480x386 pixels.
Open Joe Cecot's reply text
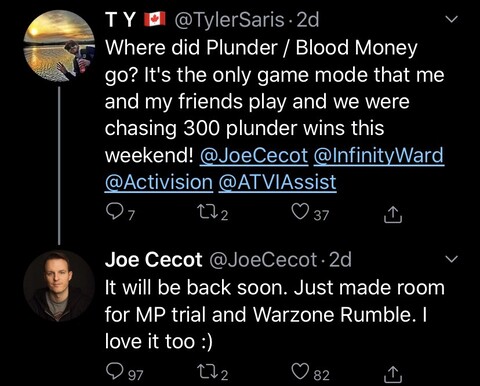click(x=275, y=314)
